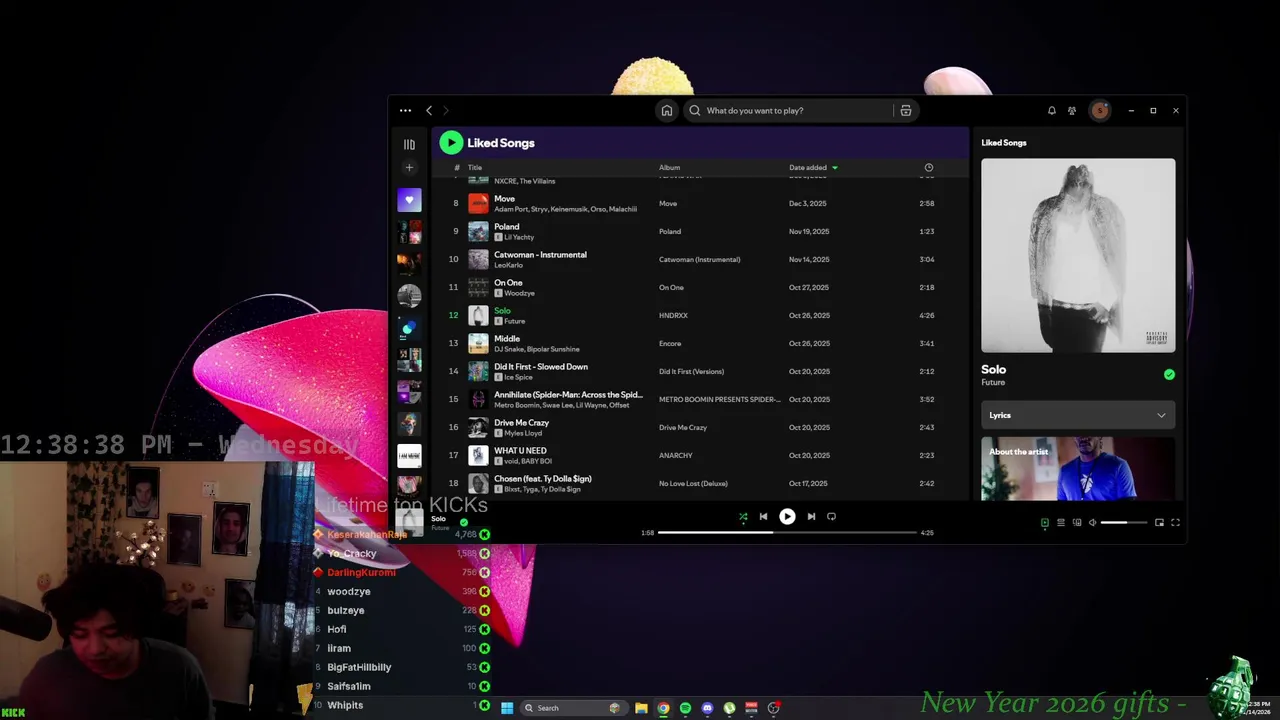Select the song 'Drive Me Crazy'
This screenshot has height=720, width=1280.
pos(521,422)
